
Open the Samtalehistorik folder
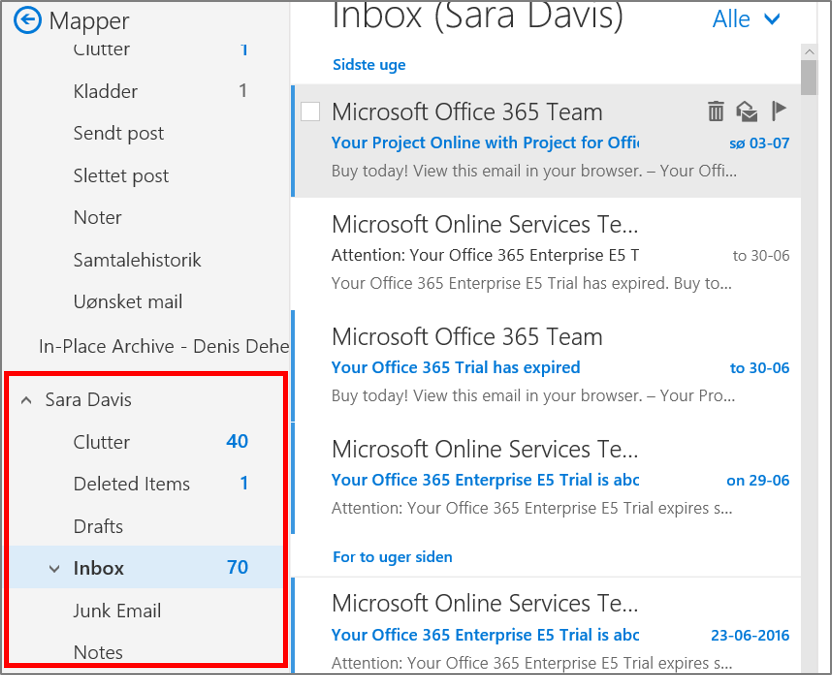click(137, 260)
